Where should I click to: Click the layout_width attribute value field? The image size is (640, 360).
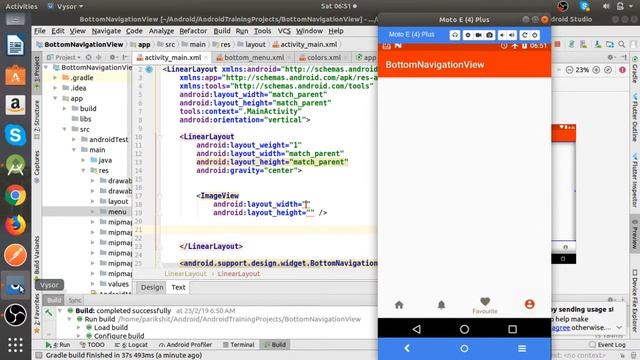point(306,204)
